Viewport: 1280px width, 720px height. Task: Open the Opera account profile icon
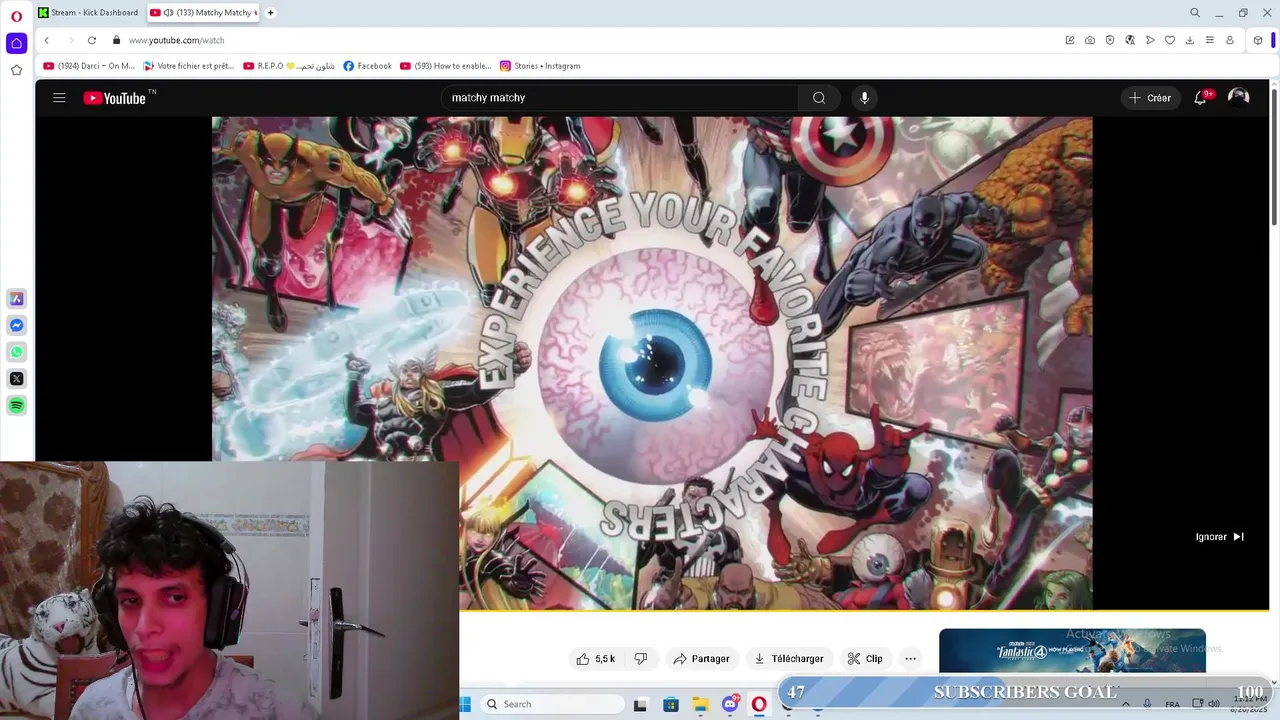pos(1230,40)
